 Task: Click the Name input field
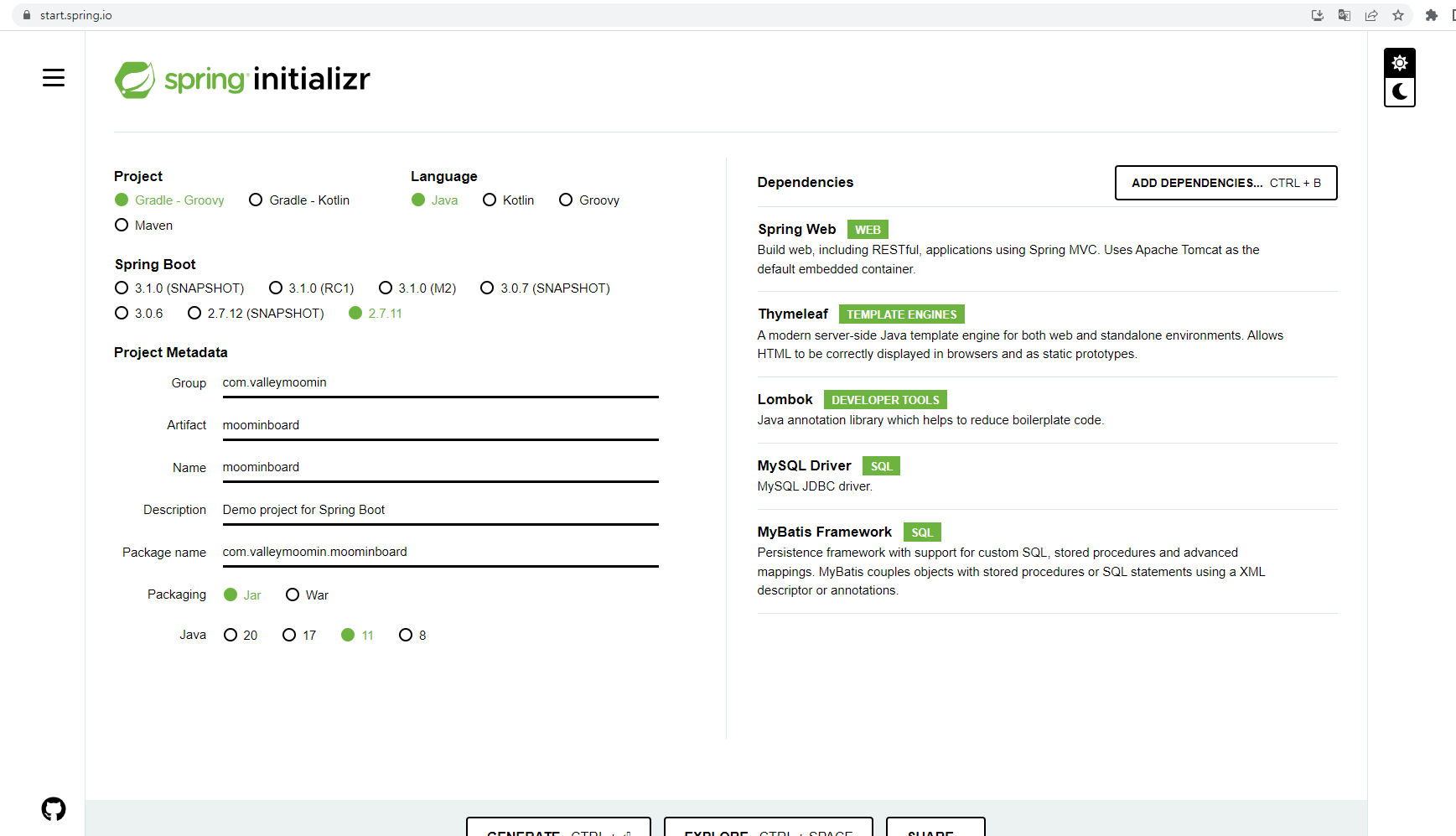pos(440,468)
